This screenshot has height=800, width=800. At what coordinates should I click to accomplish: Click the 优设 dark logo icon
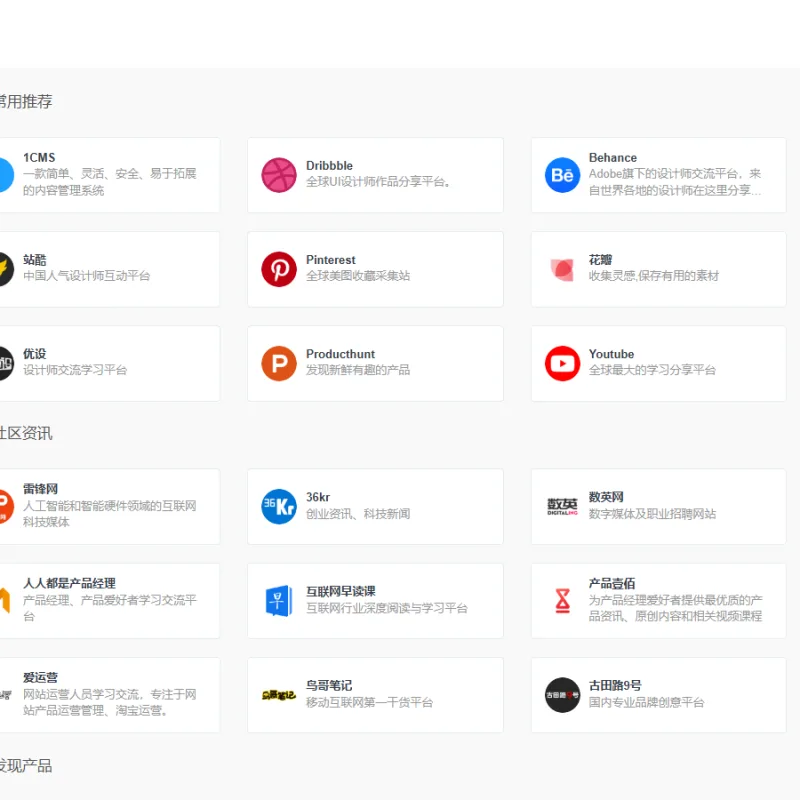click(6, 364)
